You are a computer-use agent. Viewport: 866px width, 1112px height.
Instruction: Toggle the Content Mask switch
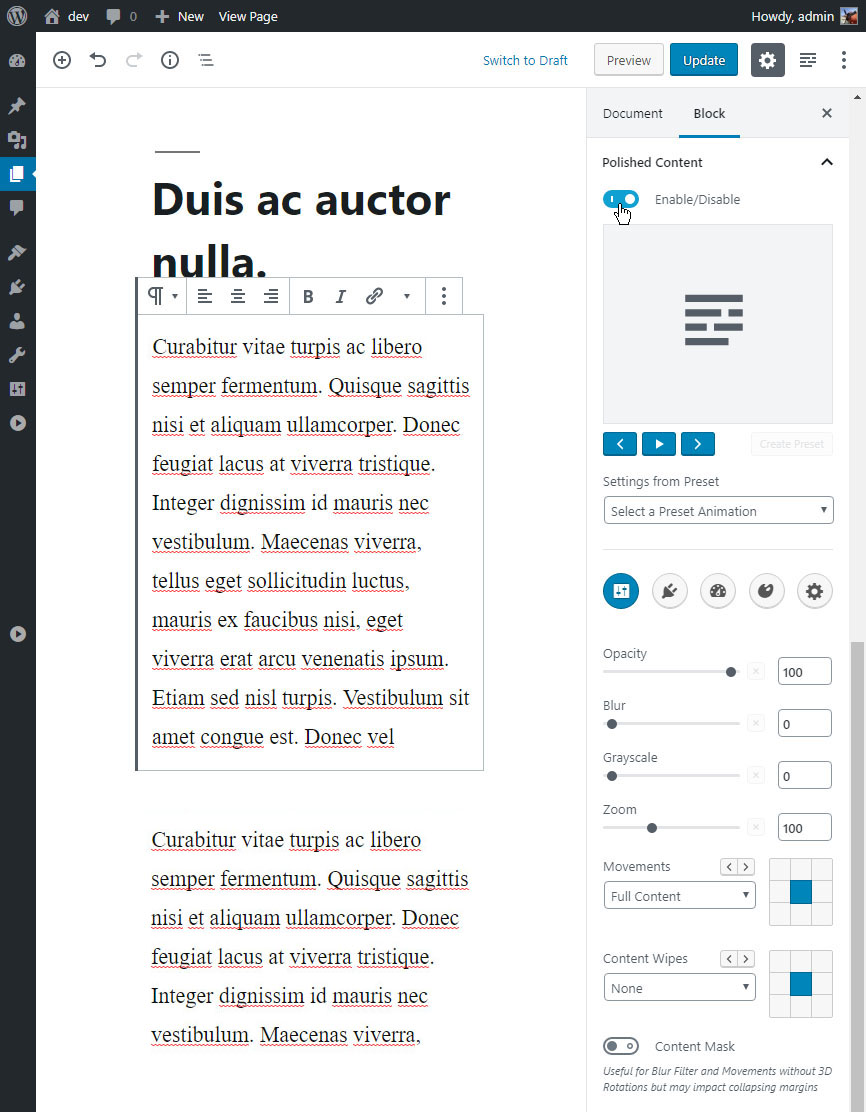point(621,1046)
